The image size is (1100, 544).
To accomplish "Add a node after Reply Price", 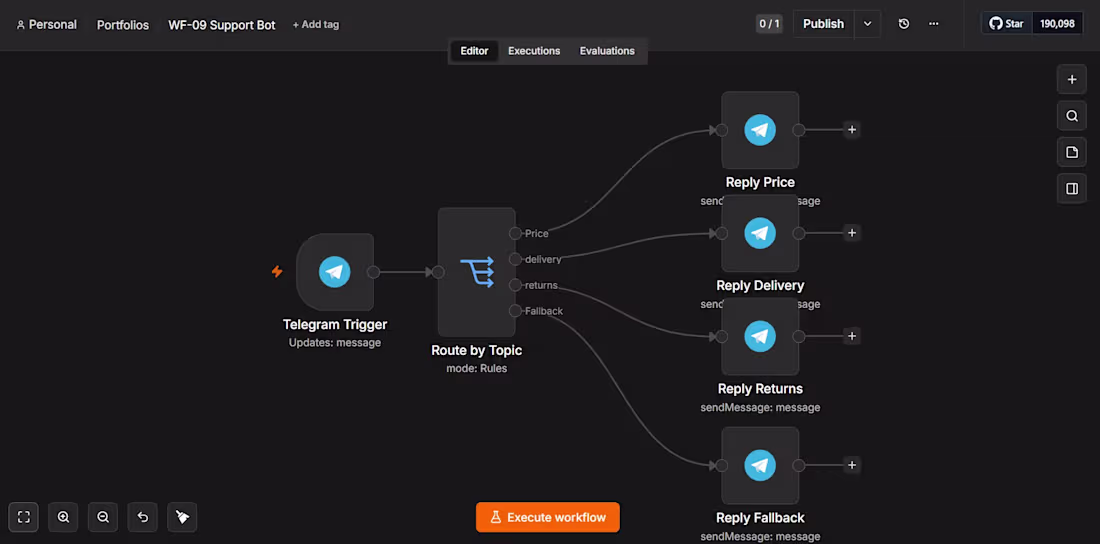I will click(852, 130).
